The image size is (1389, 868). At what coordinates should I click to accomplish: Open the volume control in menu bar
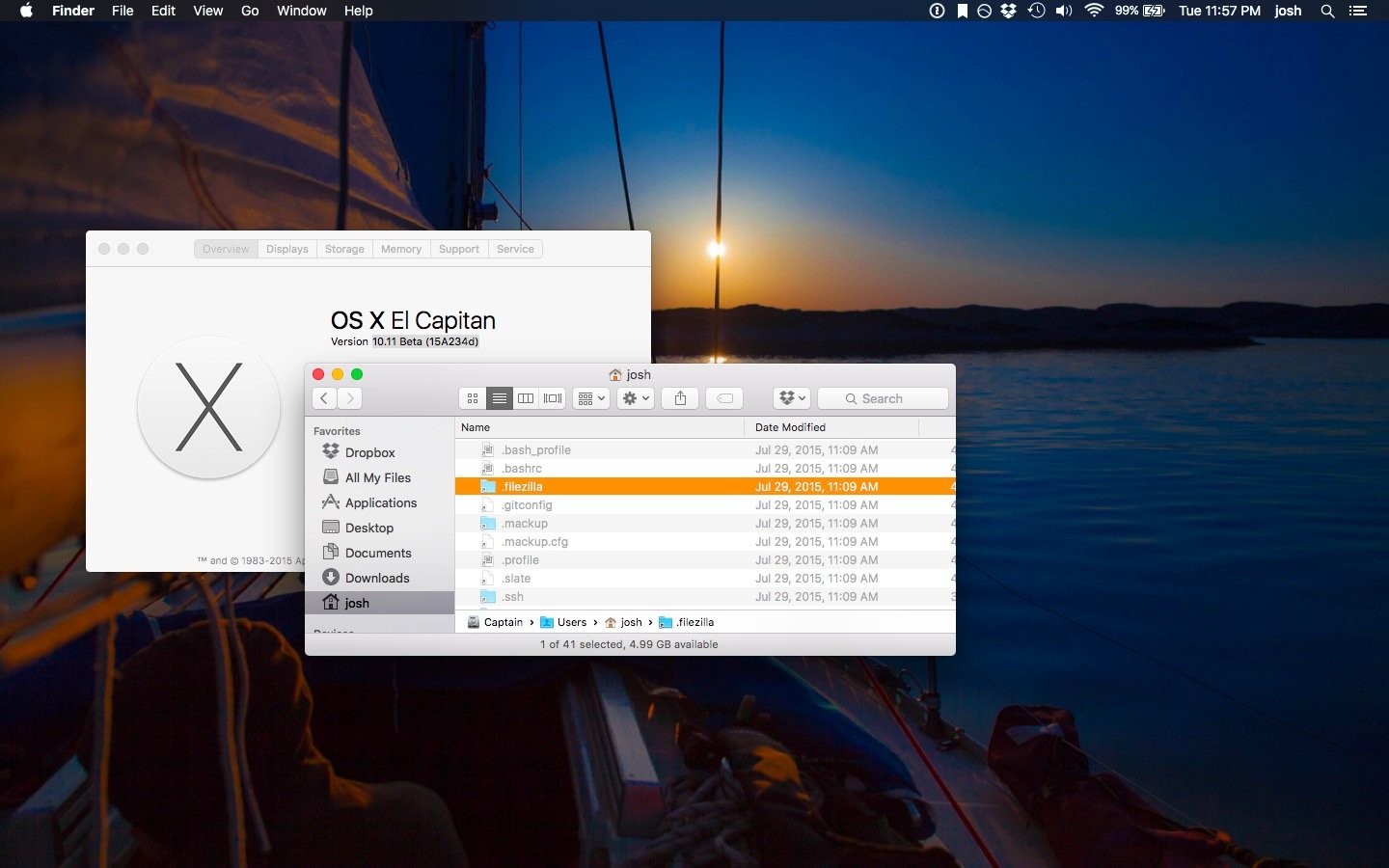point(1064,11)
